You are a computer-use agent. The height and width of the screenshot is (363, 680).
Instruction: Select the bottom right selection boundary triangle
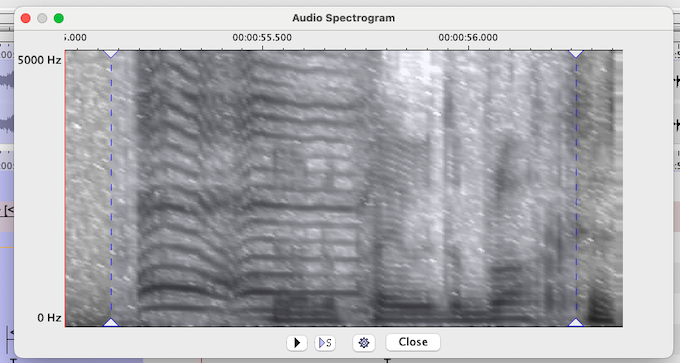click(576, 322)
